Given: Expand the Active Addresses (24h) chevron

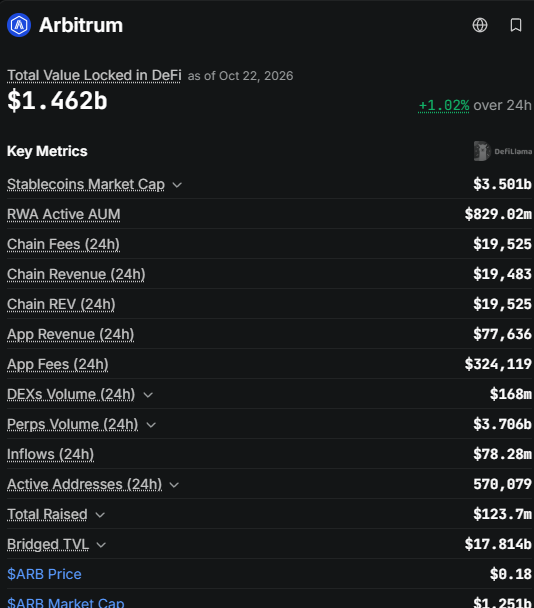Looking at the screenshot, I should [175, 485].
